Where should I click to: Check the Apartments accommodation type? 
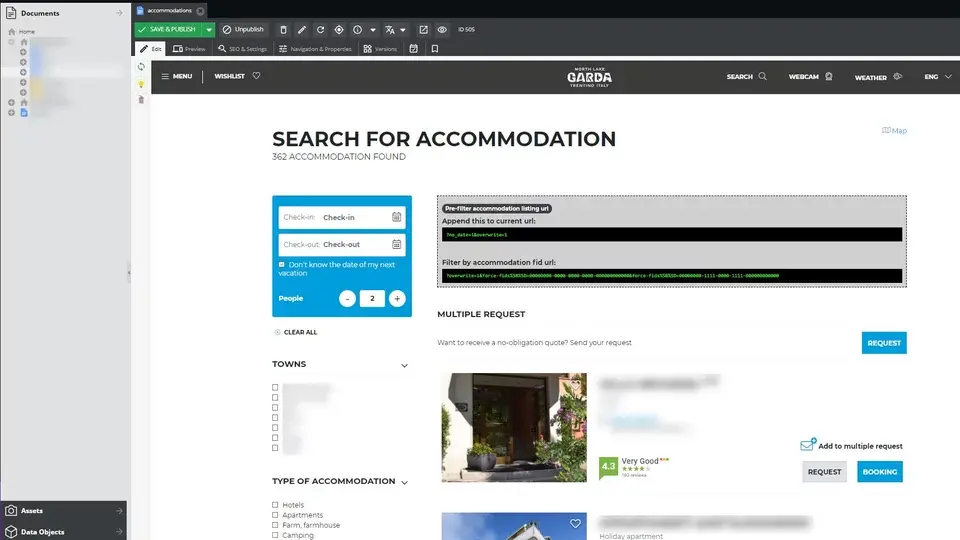[x=275, y=515]
